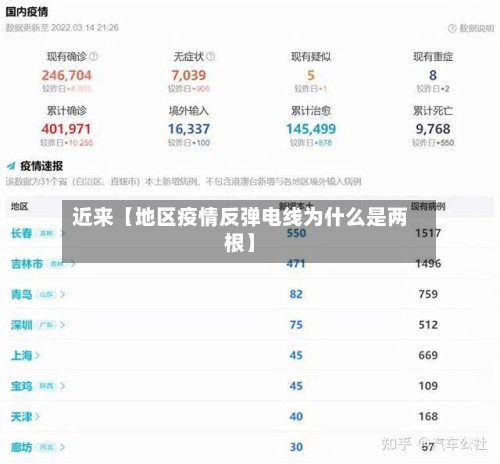Viewport: 500px width, 464px height.
Task: Select 廊坊 new local cases value 30
Action: (296, 447)
